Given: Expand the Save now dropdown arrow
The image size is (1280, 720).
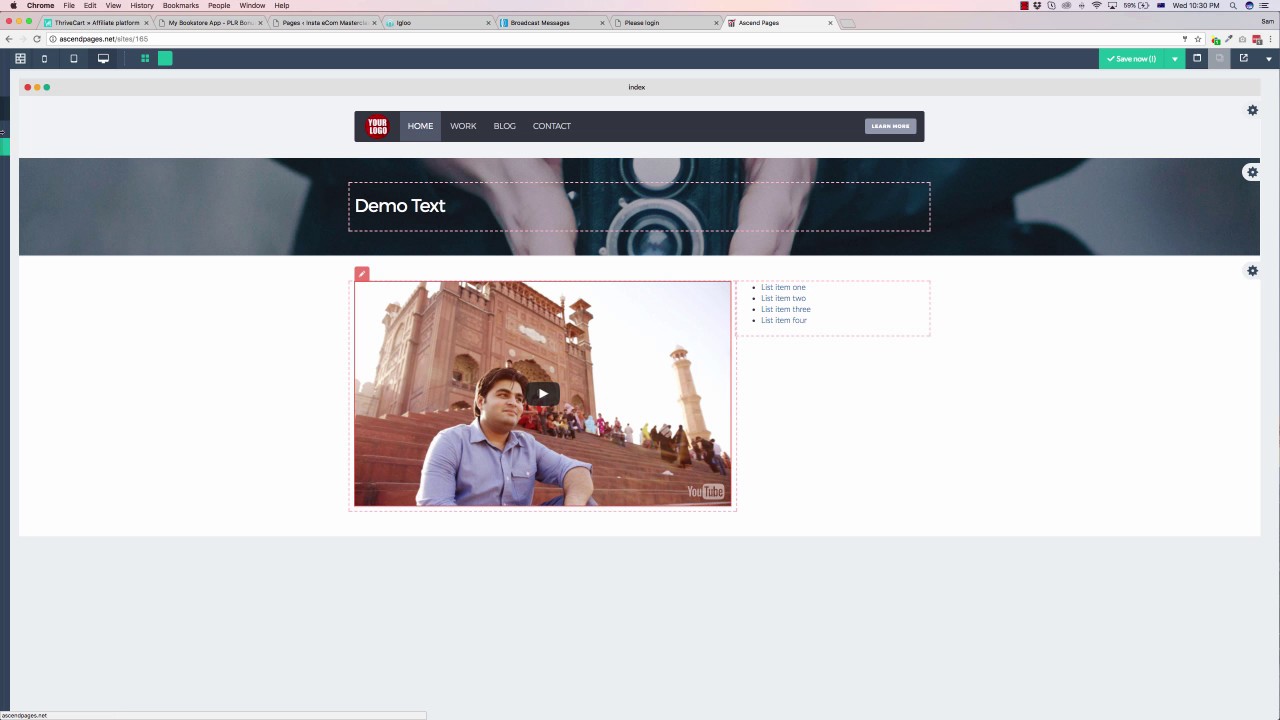Looking at the screenshot, I should 1175,59.
